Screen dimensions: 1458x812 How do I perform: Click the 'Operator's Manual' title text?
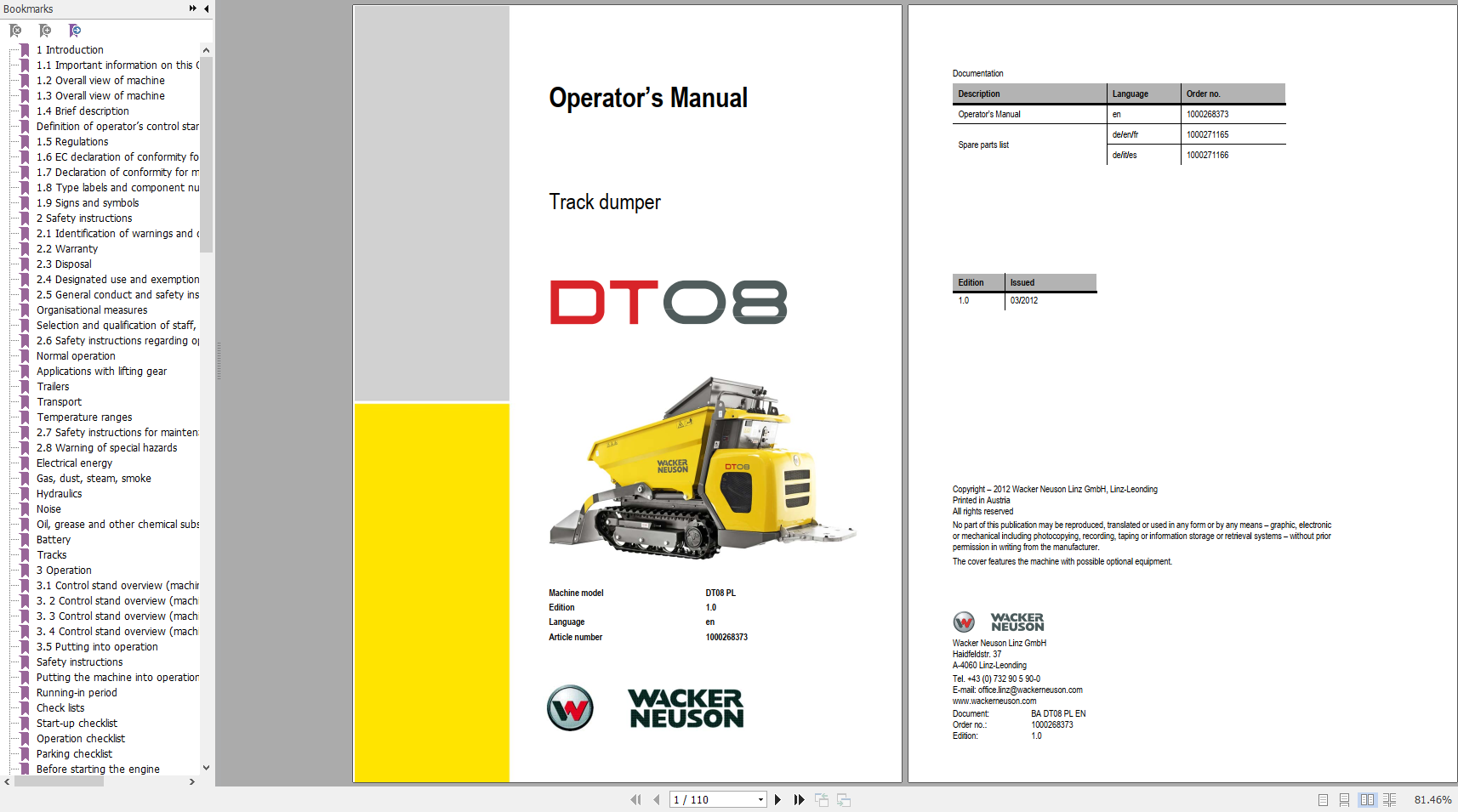[x=648, y=98]
